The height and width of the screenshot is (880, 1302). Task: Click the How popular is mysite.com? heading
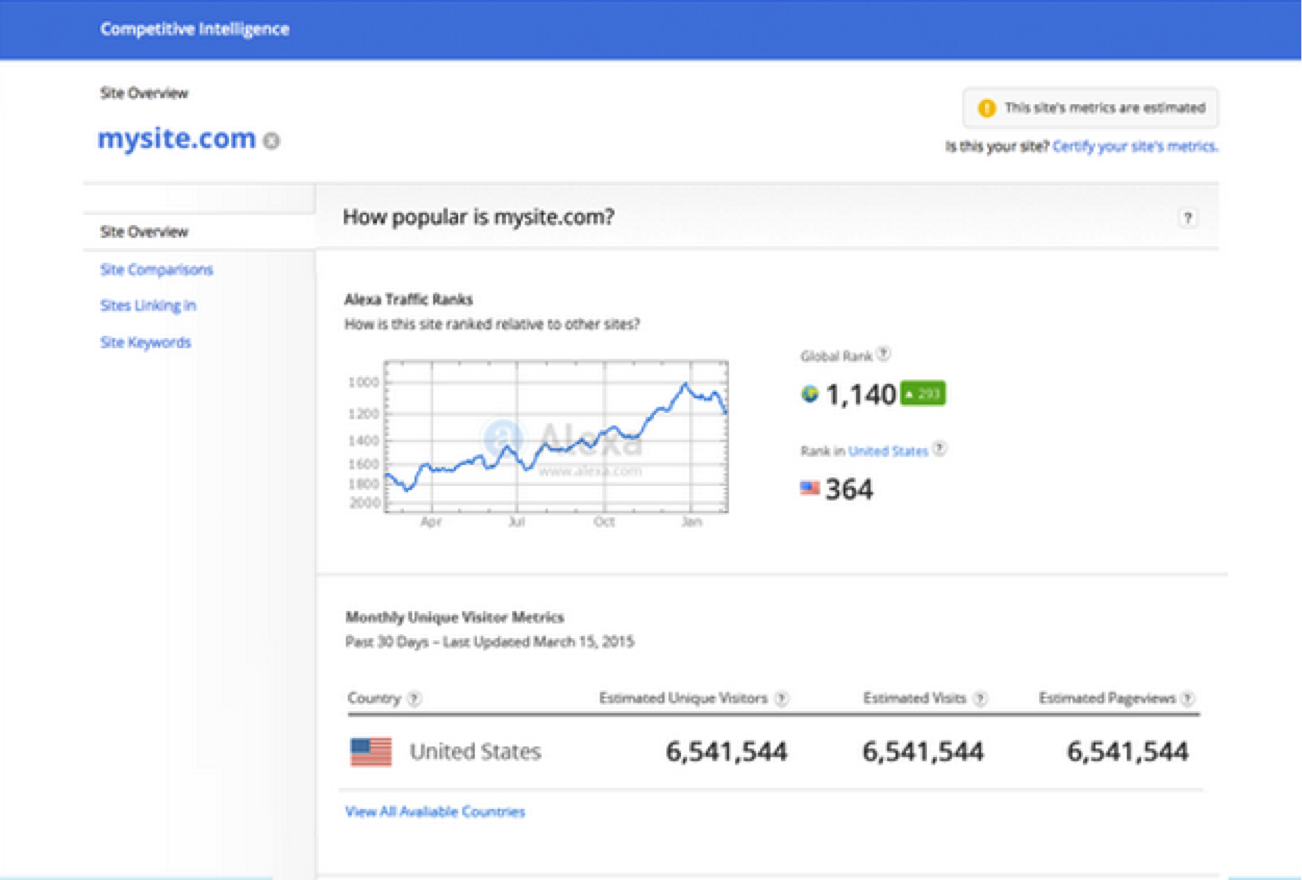[x=478, y=217]
